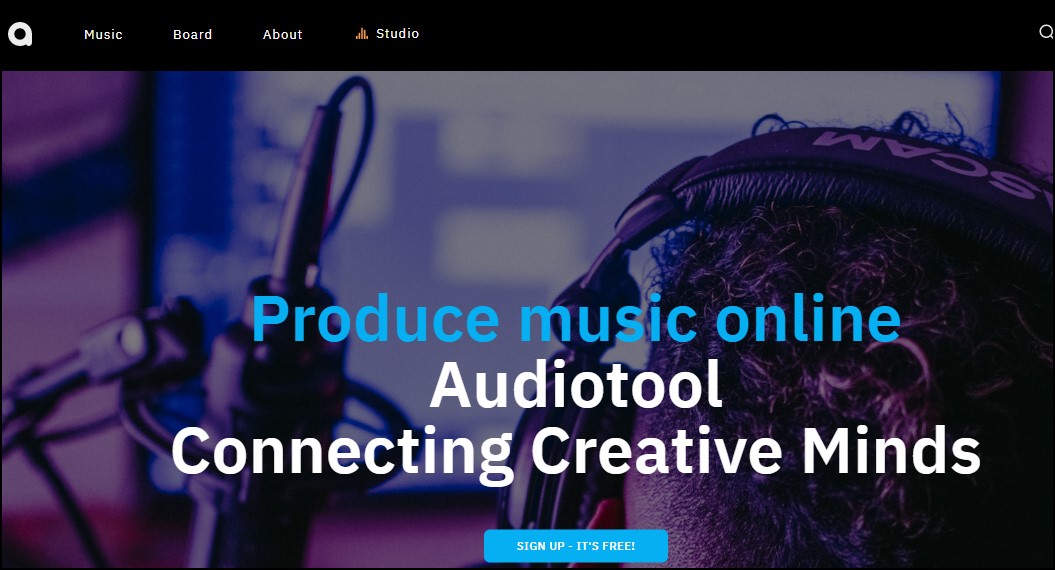Click the orange bars Studio icon

pos(361,34)
